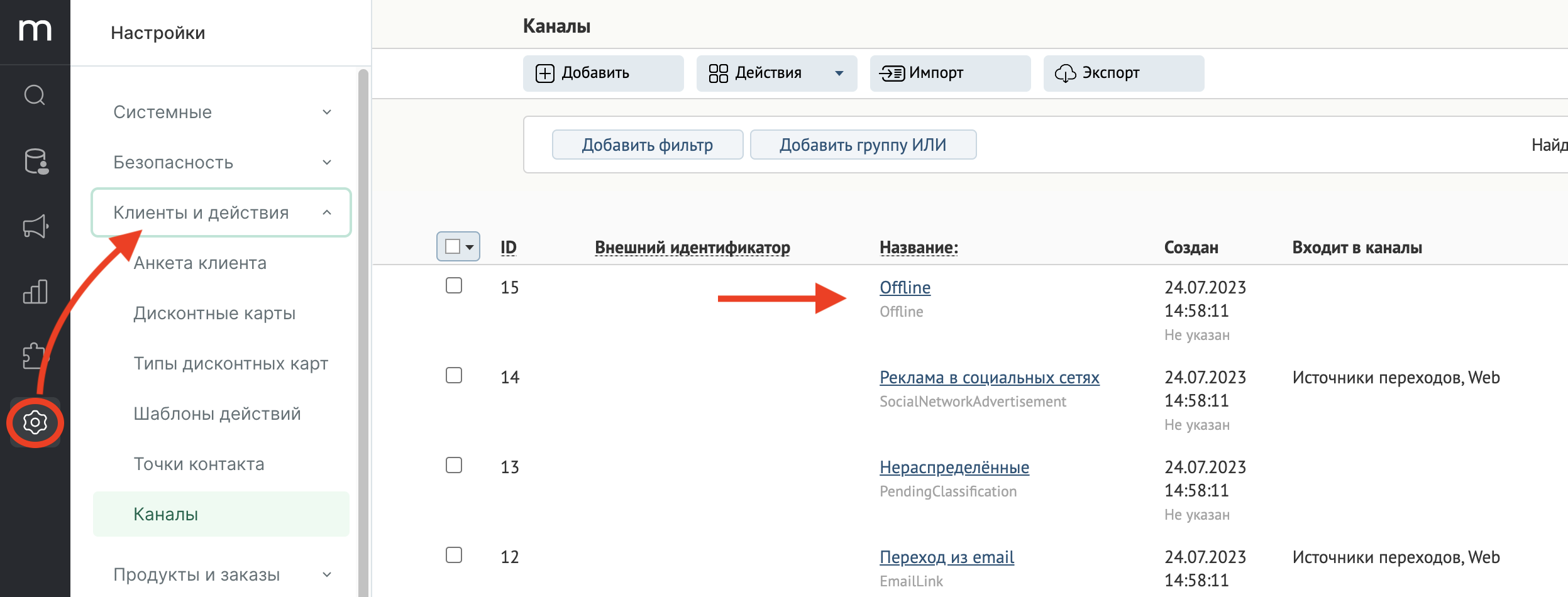Click the grid icon on Действия
The height and width of the screenshot is (597, 1568).
pyautogui.click(x=718, y=74)
